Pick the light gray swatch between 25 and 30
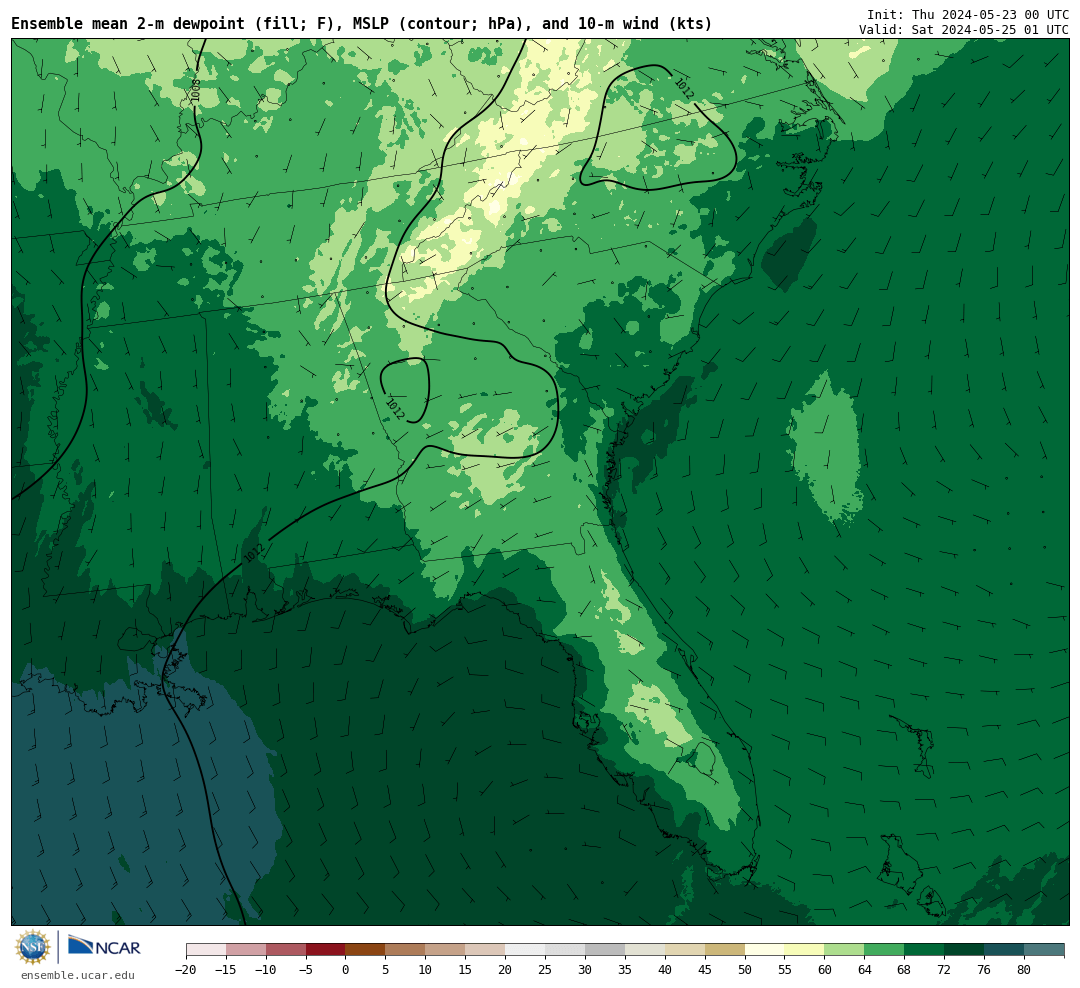This screenshot has height=988, width=1080. click(x=565, y=950)
